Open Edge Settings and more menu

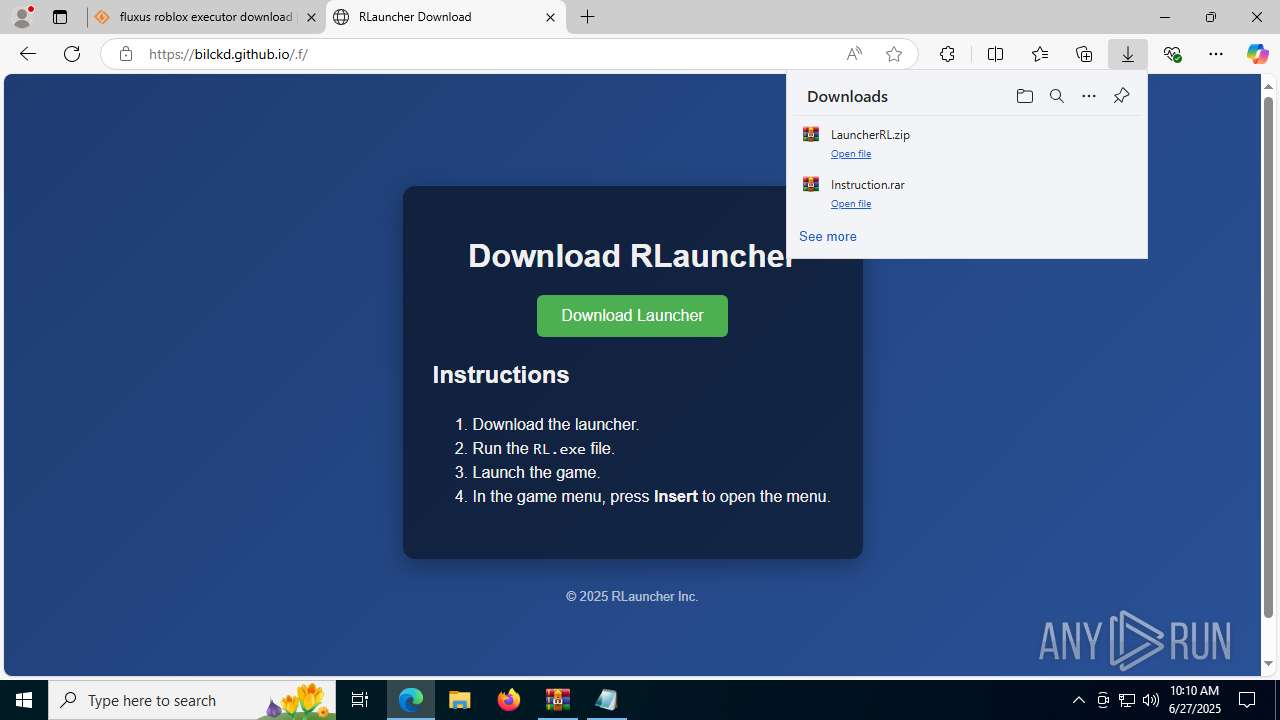(1216, 54)
